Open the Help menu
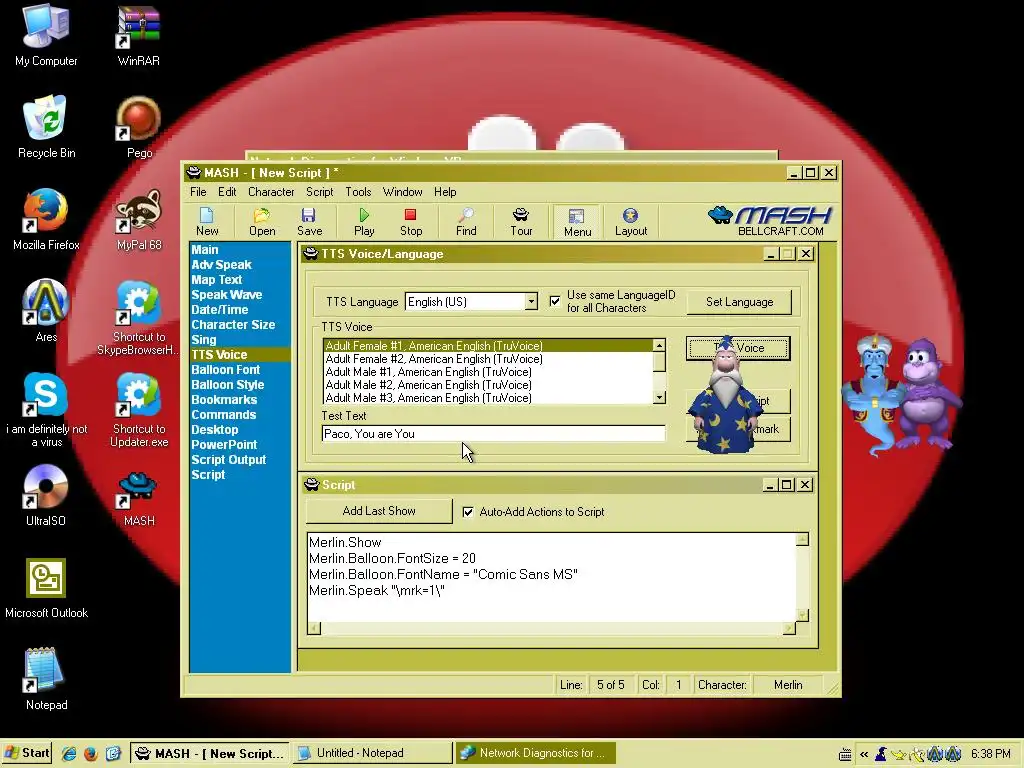This screenshot has width=1024, height=768. click(x=445, y=192)
